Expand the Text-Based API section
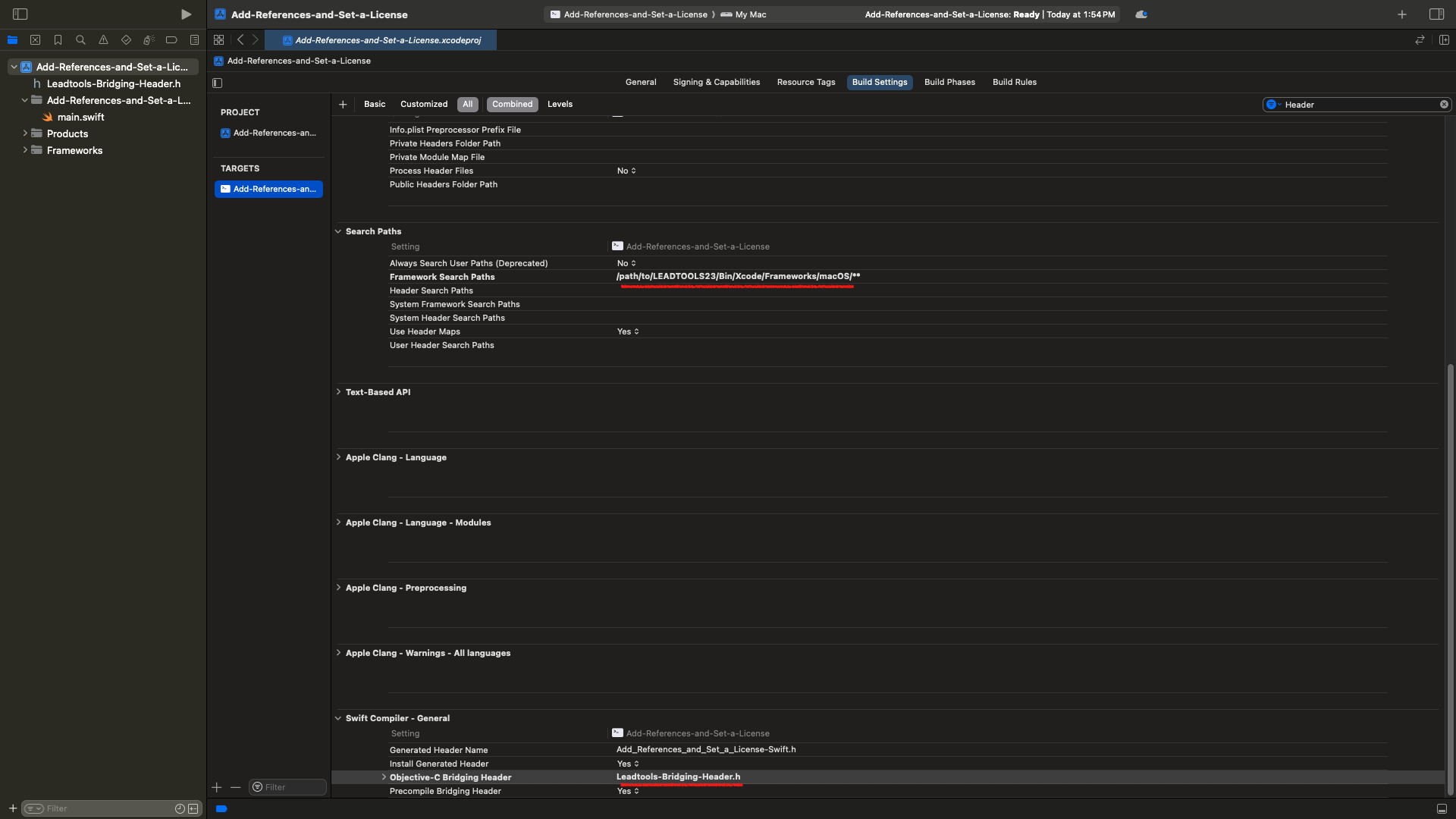The image size is (1456, 819). pyautogui.click(x=338, y=392)
